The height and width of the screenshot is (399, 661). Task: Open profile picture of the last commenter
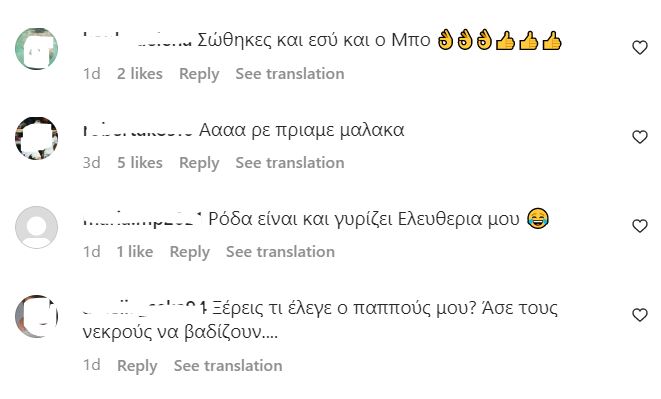coord(36,316)
